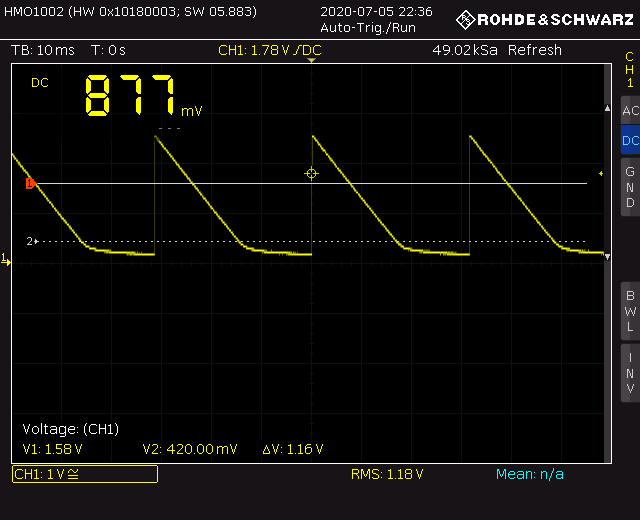640x520 pixels.
Task: Select AC coupling softkey
Action: [x=630, y=111]
